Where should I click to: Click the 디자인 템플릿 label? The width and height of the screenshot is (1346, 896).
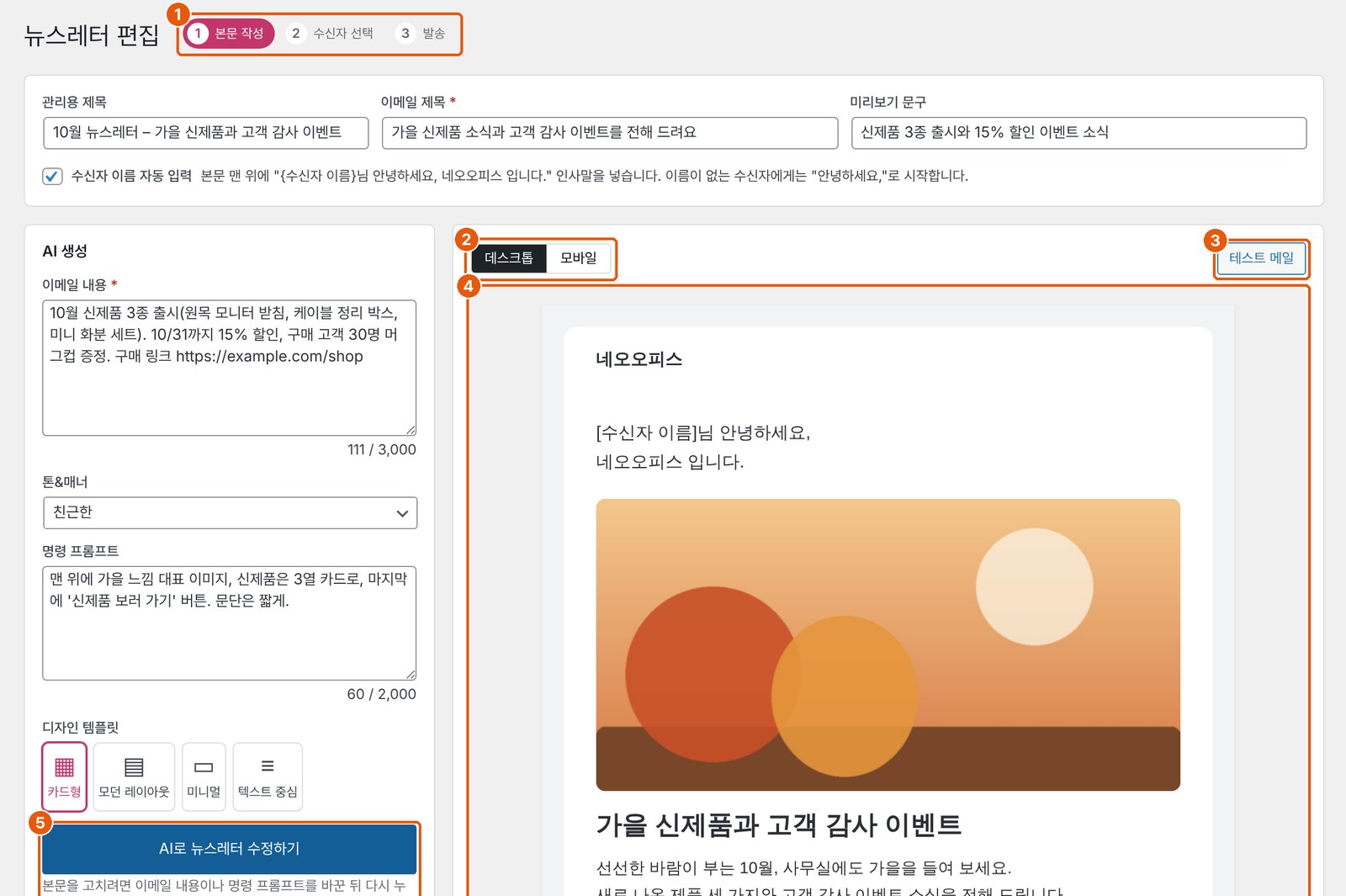(x=81, y=728)
